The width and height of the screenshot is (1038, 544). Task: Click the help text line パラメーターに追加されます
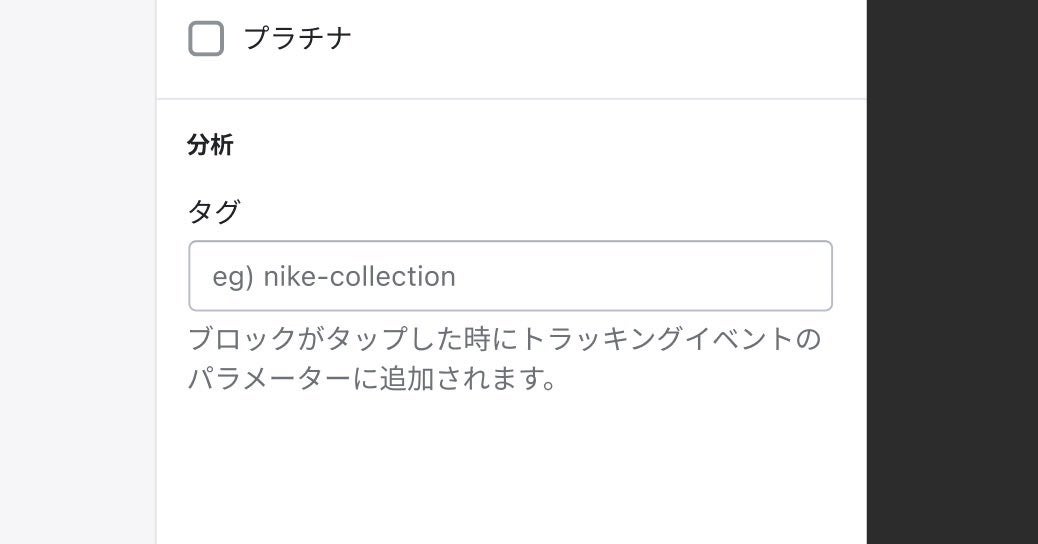[372, 379]
